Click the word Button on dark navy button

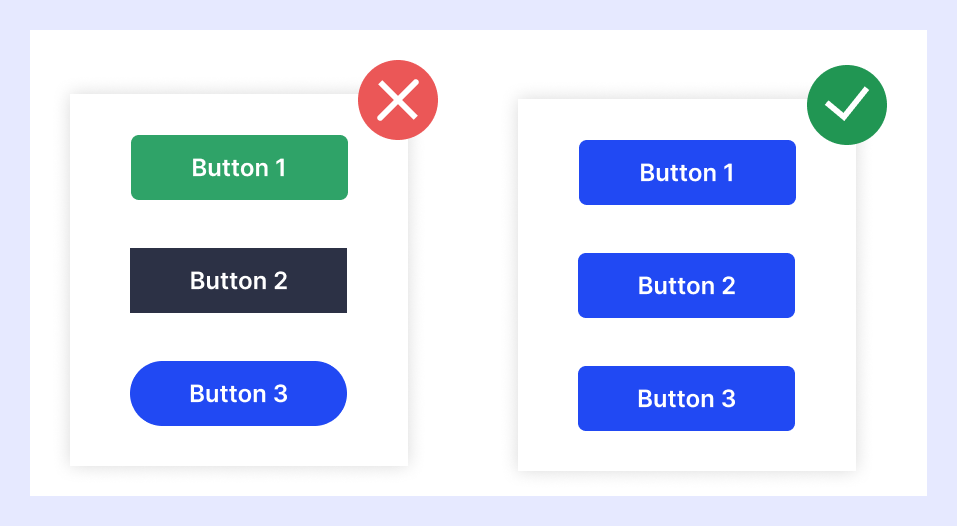coord(228,281)
